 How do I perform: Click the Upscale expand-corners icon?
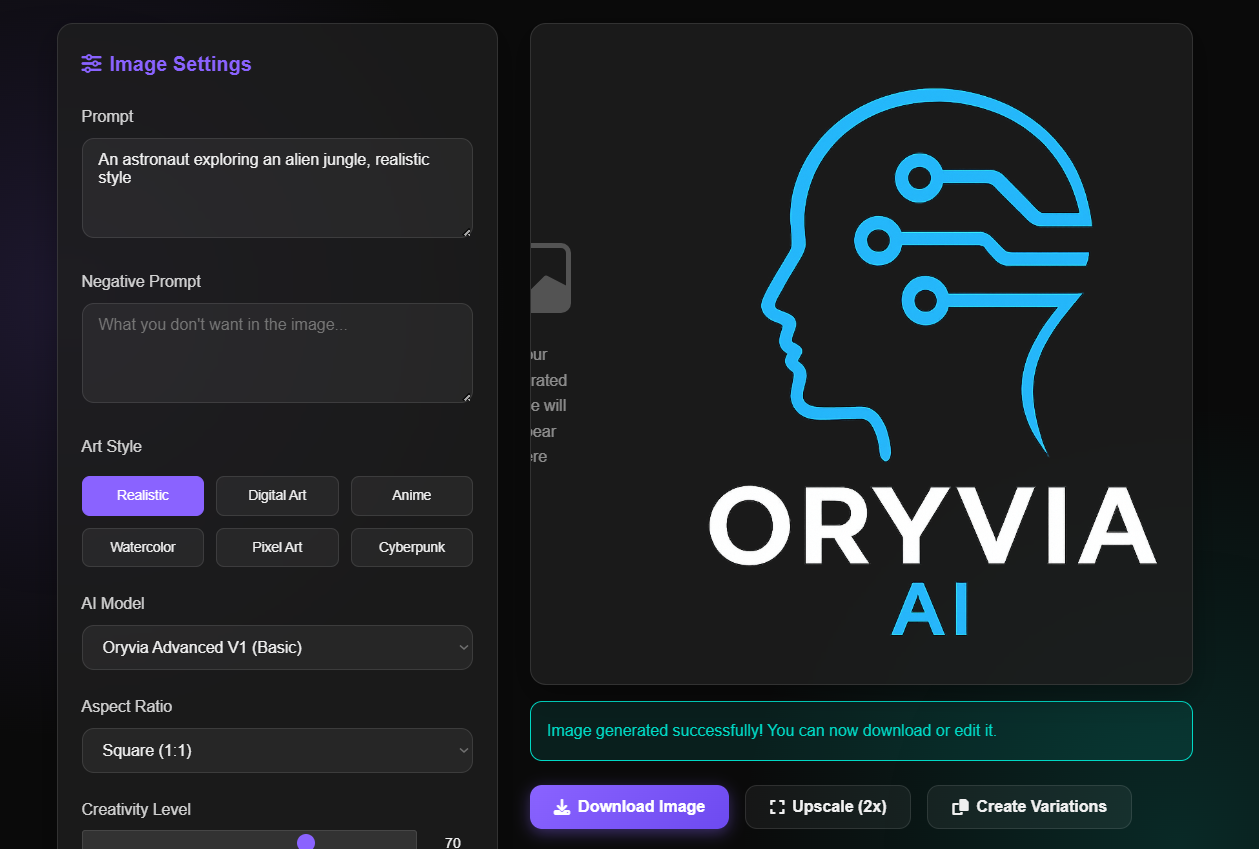pos(777,807)
